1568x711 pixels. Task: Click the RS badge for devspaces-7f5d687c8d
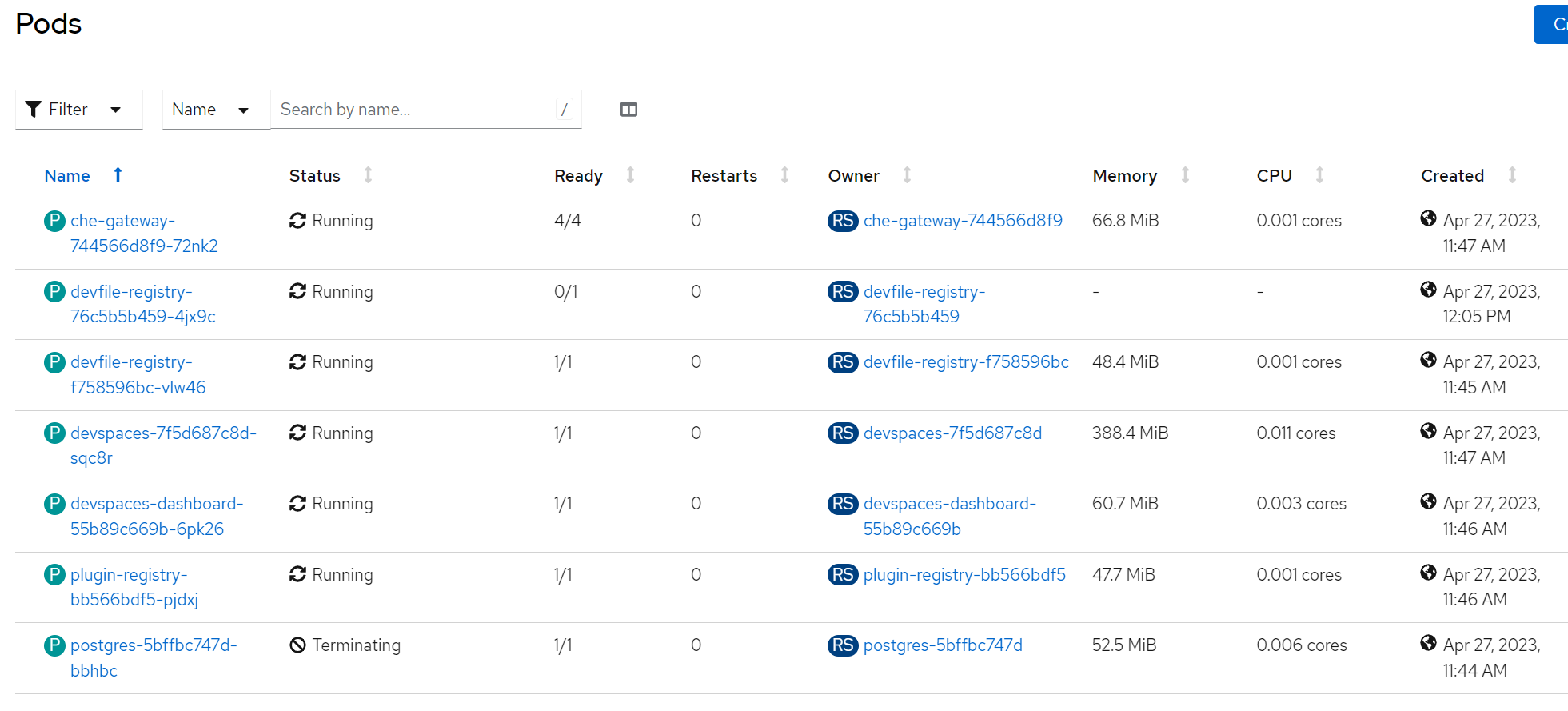coord(843,433)
